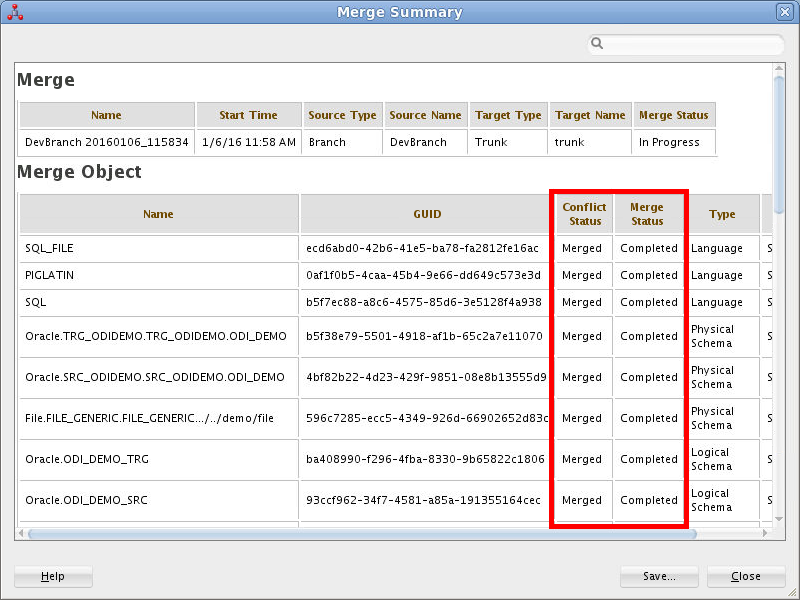Viewport: 800px width, 600px height.
Task: Click Merged cell in SQL_FILE row
Action: tap(584, 248)
